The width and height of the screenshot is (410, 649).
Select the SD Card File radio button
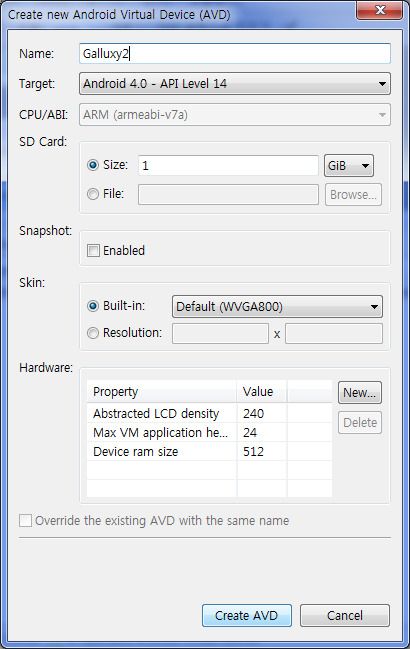93,194
